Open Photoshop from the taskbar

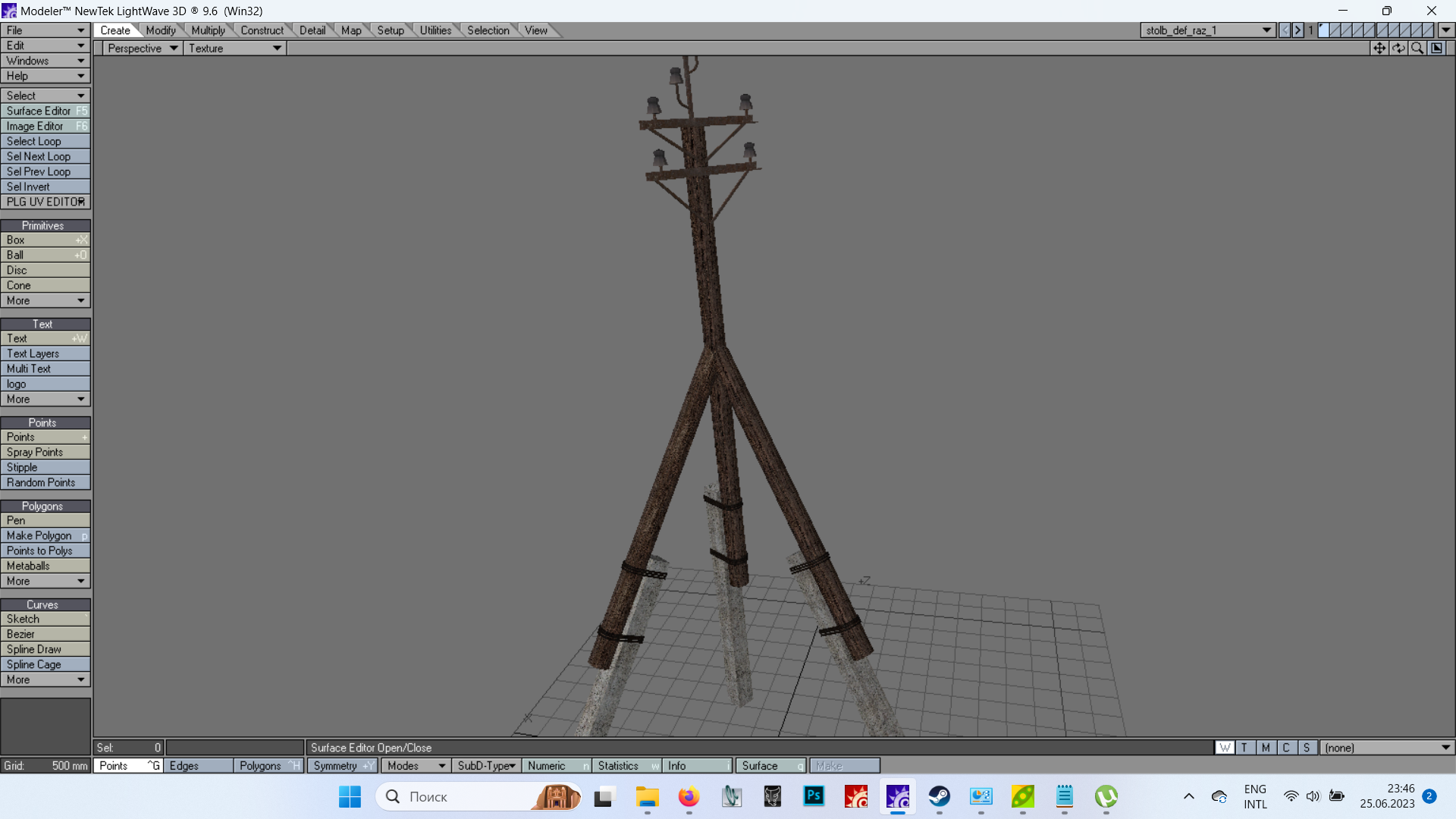click(x=814, y=796)
